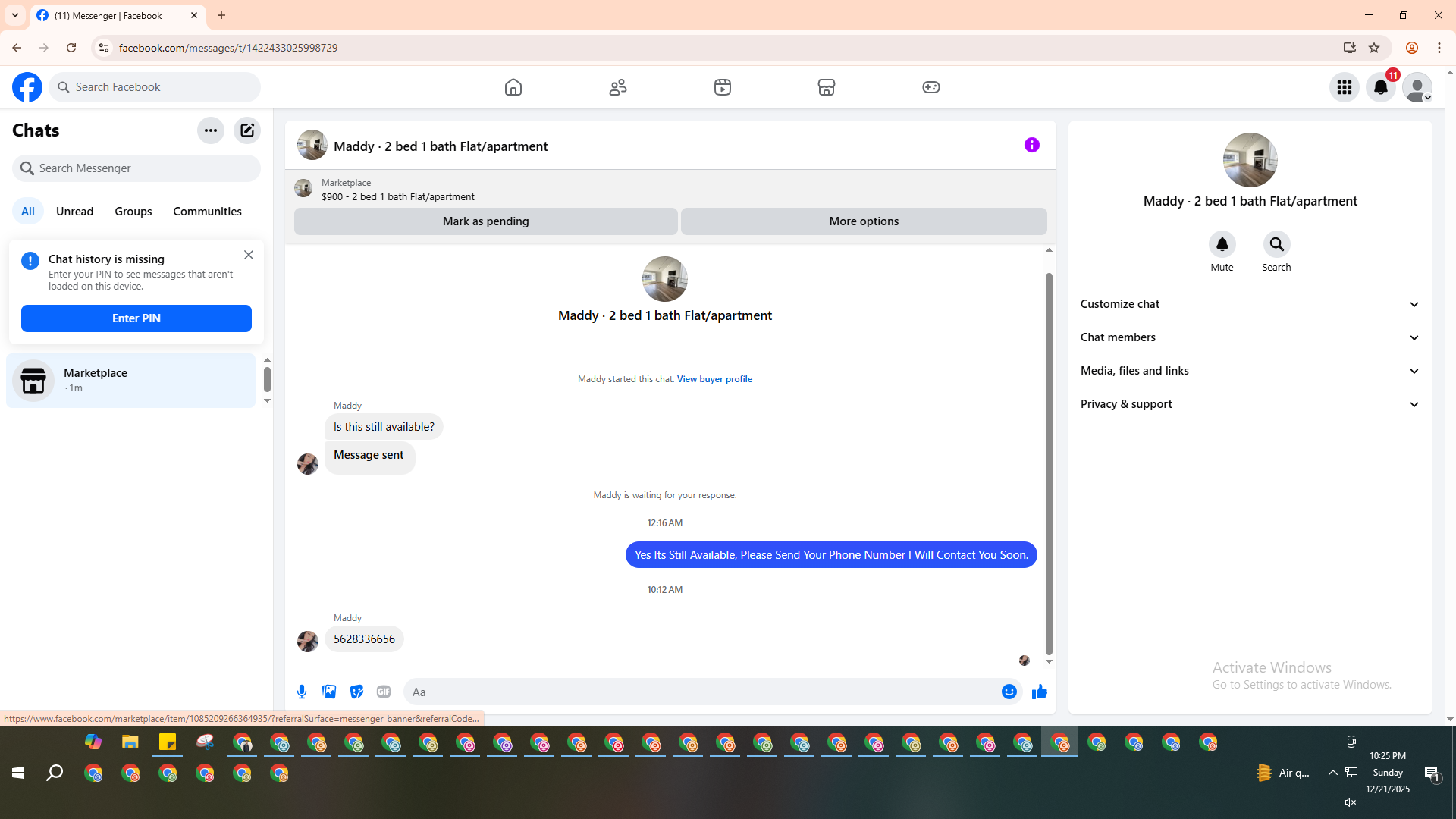
Task: Open the Chrome three-dot menu
Action: click(1439, 48)
